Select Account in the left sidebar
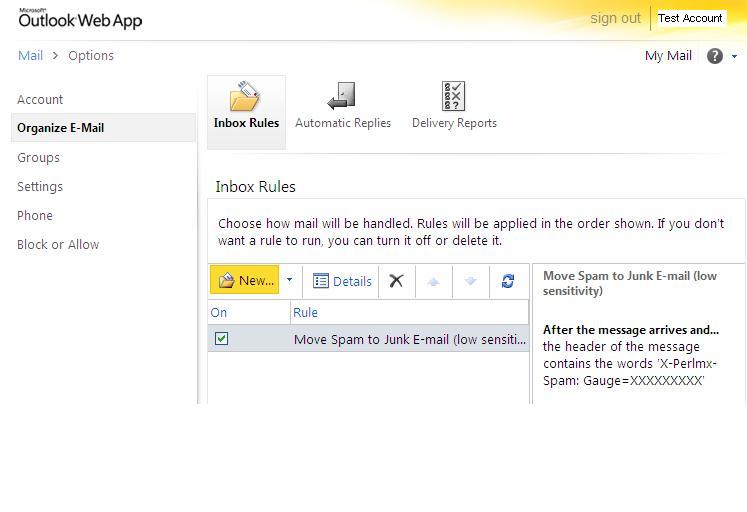 point(40,99)
